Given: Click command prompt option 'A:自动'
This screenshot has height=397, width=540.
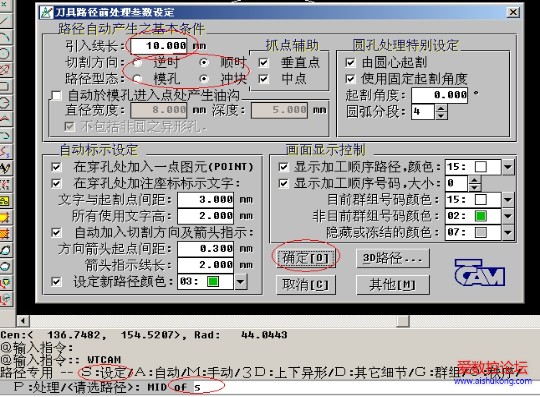Looking at the screenshot, I should (157, 372).
